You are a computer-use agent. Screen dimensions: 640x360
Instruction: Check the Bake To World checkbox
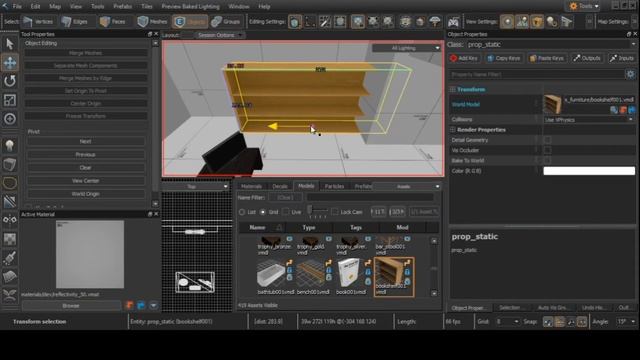pos(548,160)
